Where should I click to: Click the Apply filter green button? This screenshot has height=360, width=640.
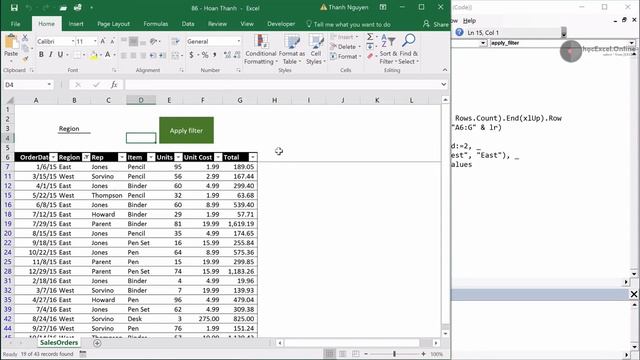[186, 130]
